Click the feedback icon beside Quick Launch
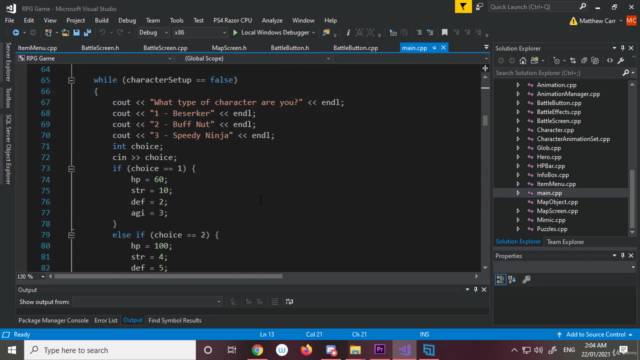Image resolution: width=640 pixels, height=360 pixels. pyautogui.click(x=479, y=7)
